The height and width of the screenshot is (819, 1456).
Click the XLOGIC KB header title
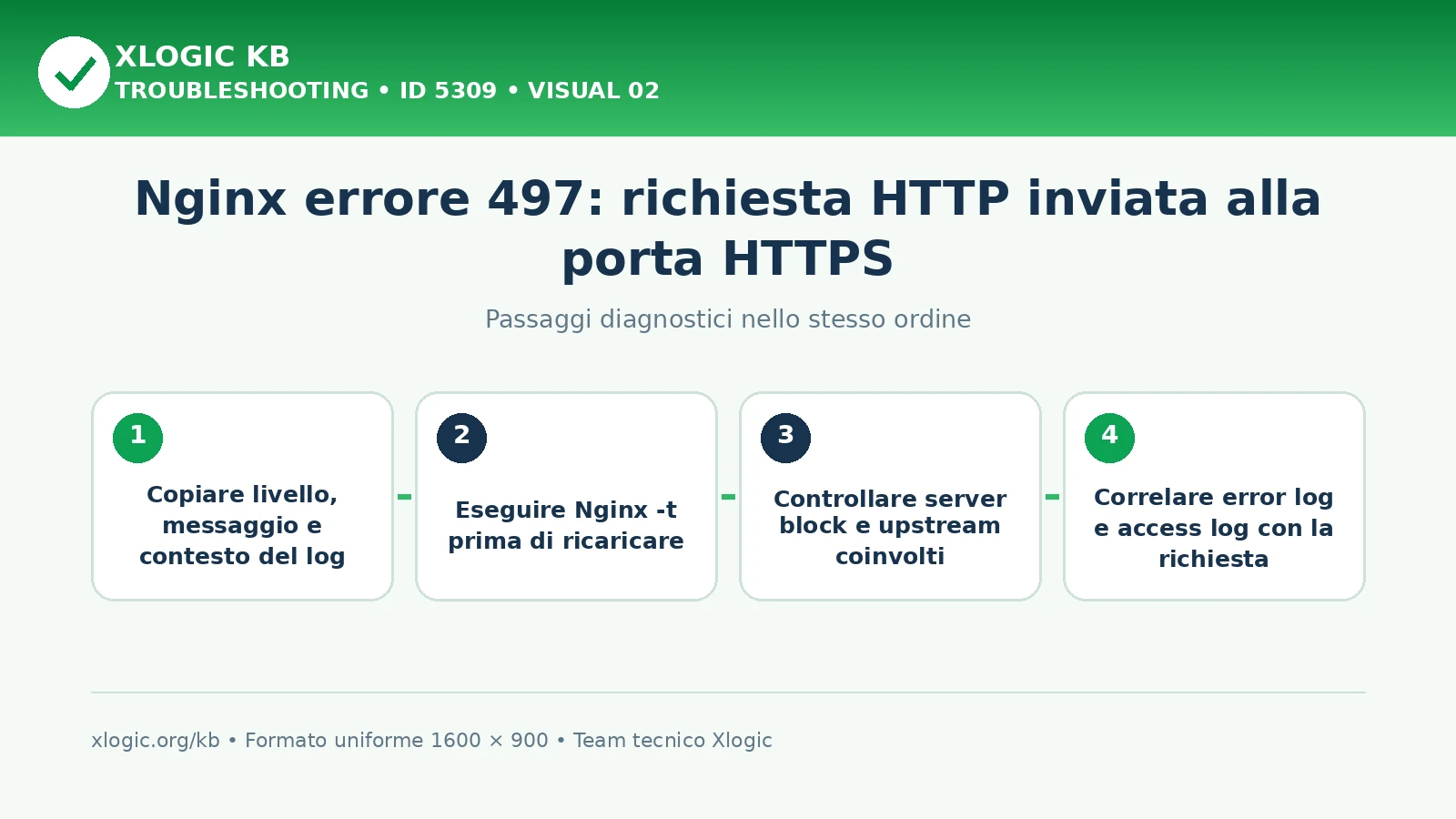[202, 56]
